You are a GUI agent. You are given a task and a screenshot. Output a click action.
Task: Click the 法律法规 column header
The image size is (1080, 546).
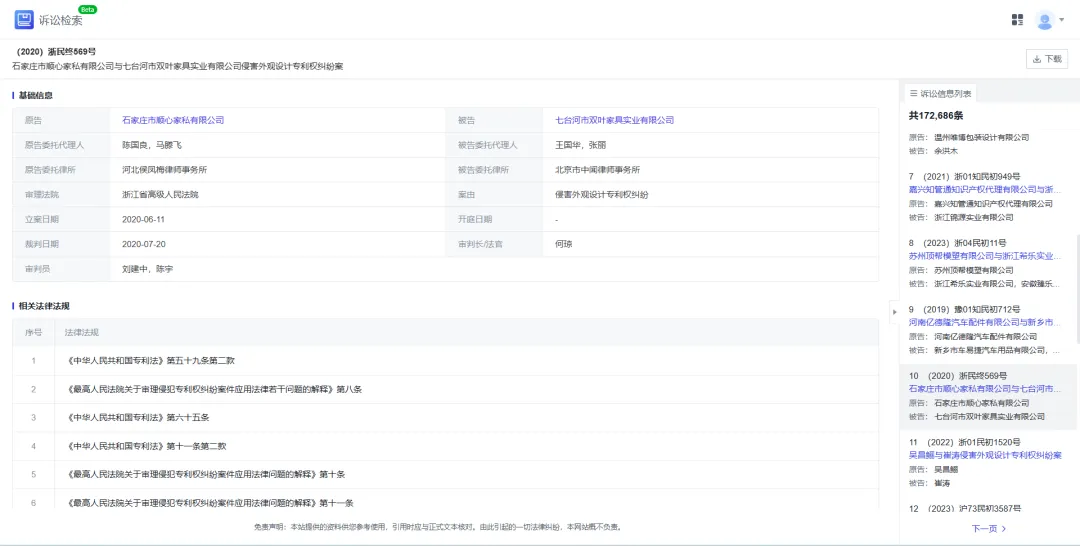tap(81, 332)
